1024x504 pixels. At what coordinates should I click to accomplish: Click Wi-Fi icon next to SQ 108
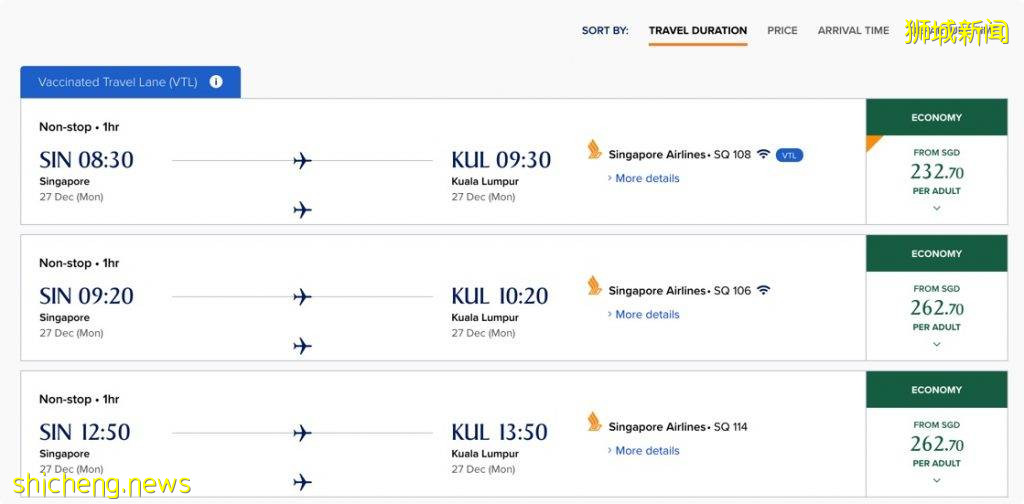point(763,155)
